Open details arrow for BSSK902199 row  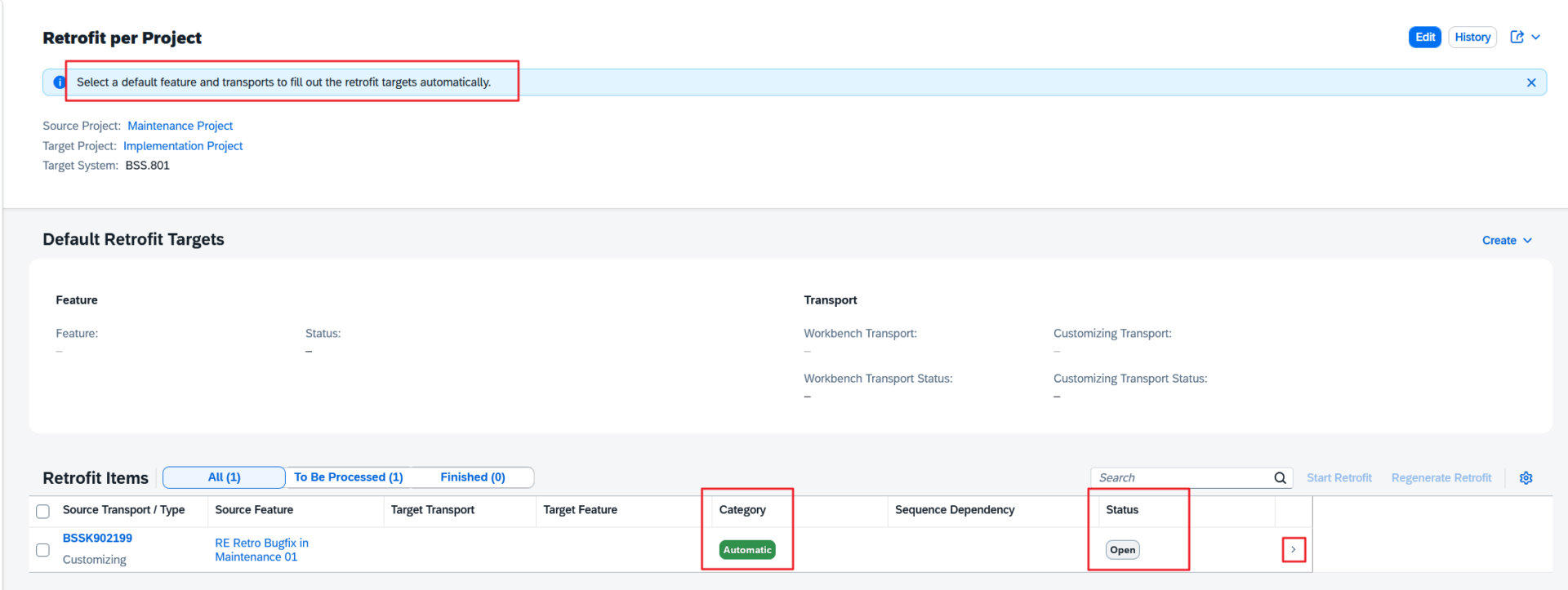[x=1293, y=550]
